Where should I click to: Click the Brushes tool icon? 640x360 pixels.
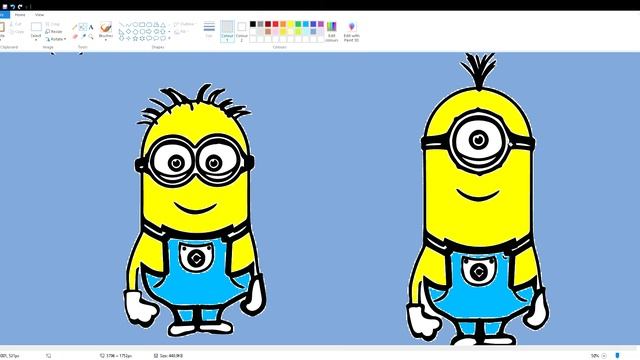click(106, 27)
